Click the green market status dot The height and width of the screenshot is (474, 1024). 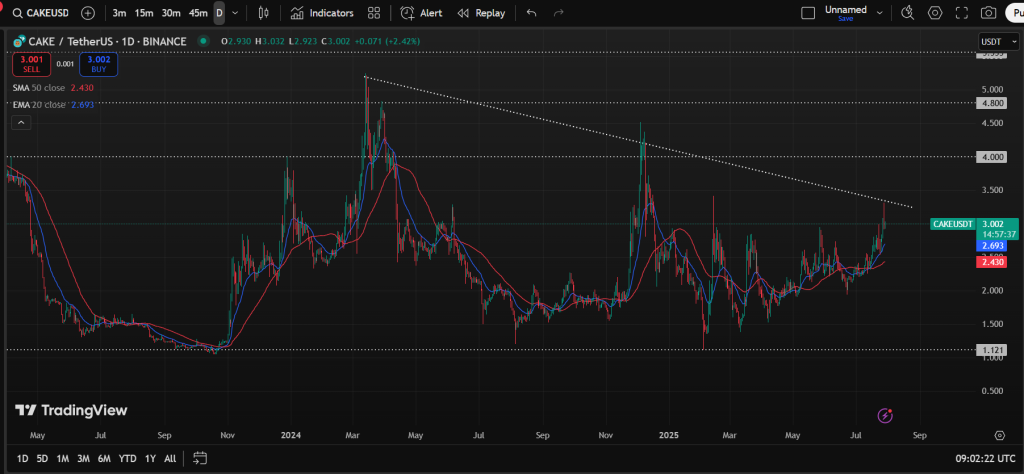click(x=204, y=41)
